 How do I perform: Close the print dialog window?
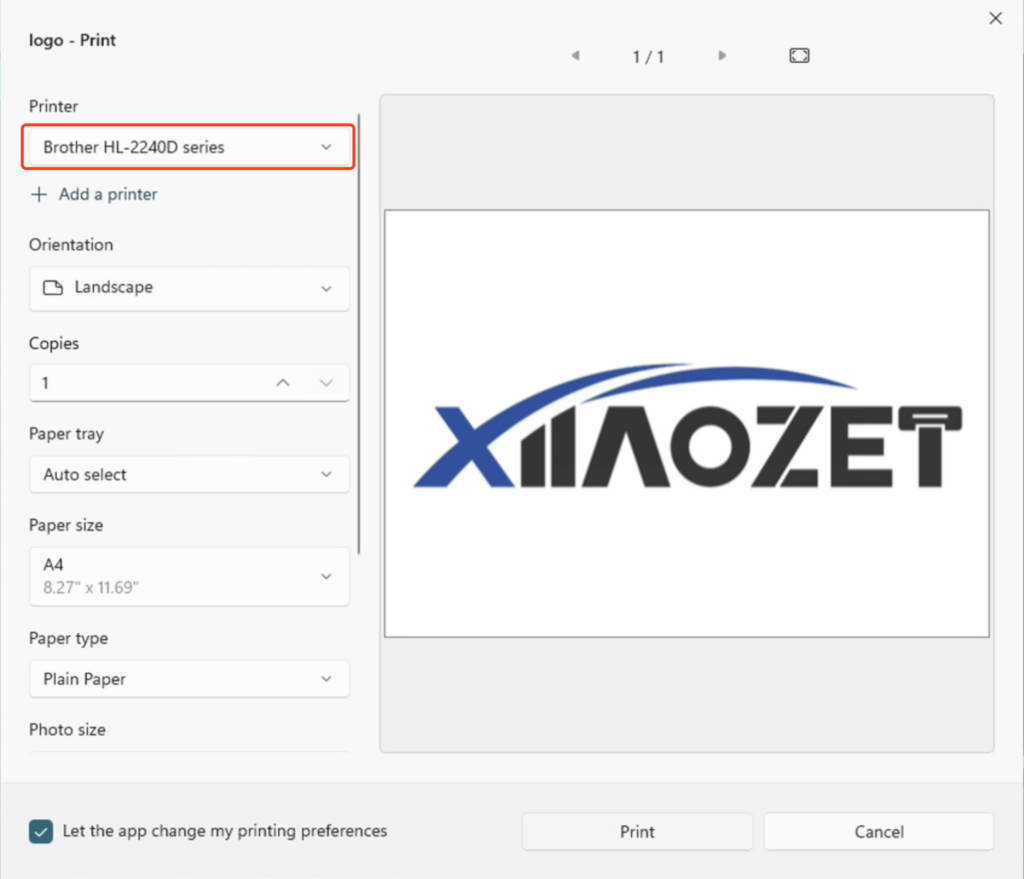coord(995,18)
